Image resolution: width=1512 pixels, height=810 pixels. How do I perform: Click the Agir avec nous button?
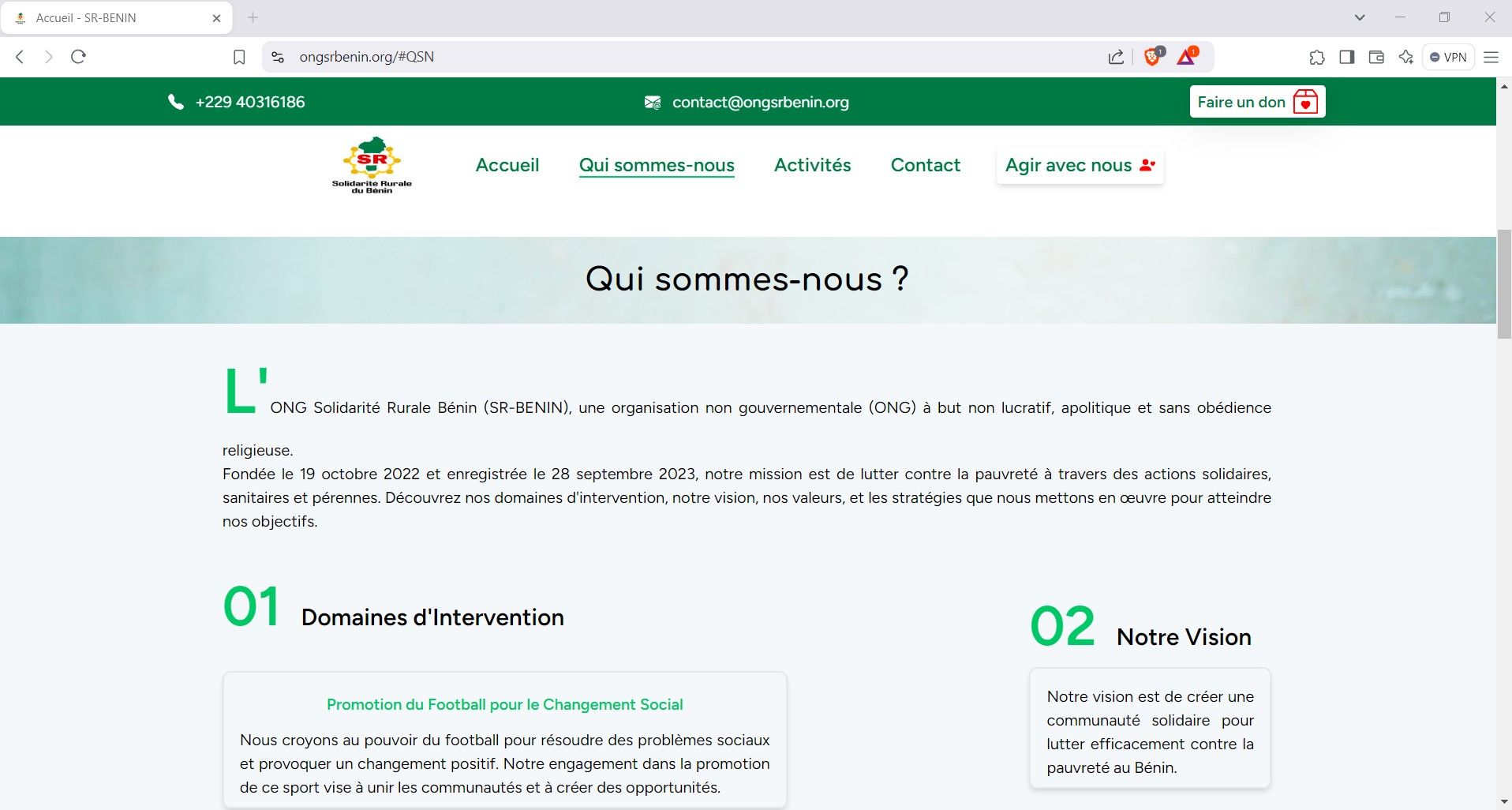pyautogui.click(x=1080, y=165)
